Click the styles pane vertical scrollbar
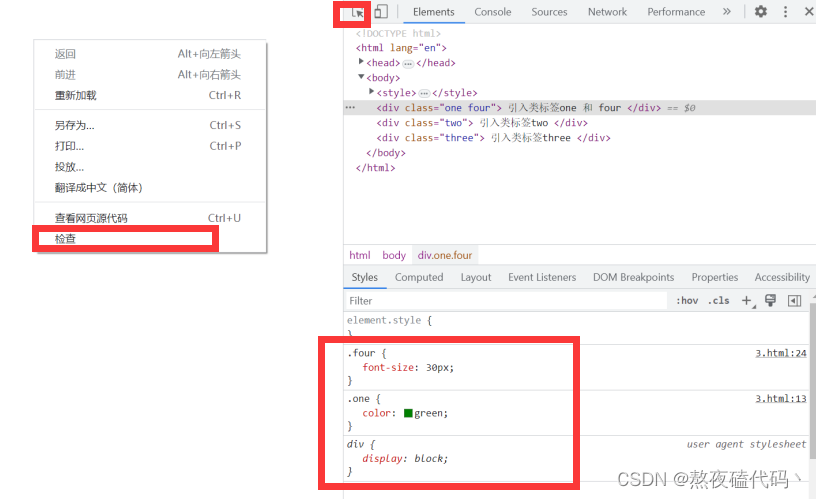Image resolution: width=816 pixels, height=499 pixels. [813, 382]
